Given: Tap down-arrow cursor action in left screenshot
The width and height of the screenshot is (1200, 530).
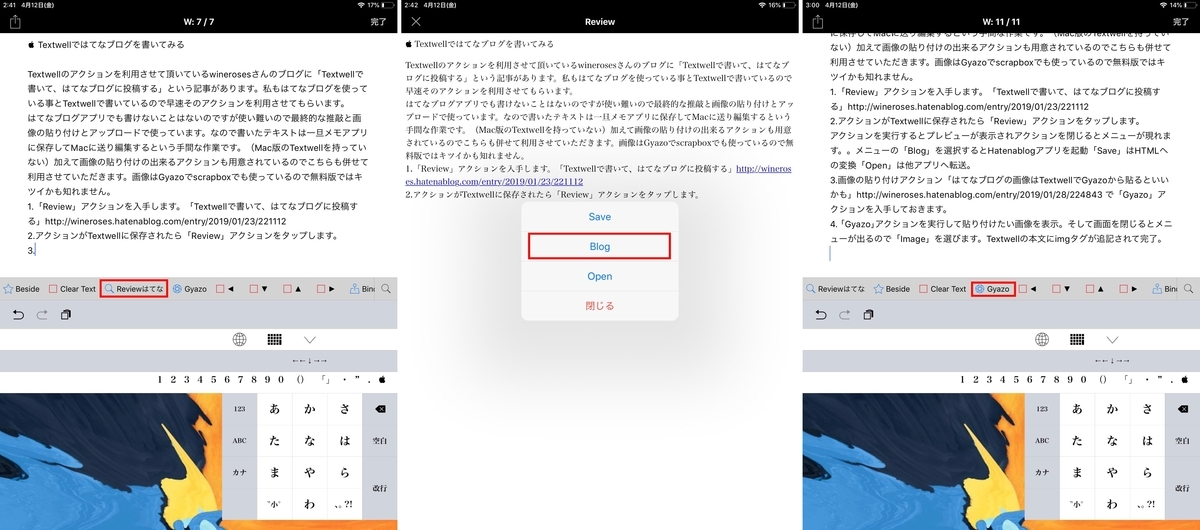Looking at the screenshot, I should [259, 288].
